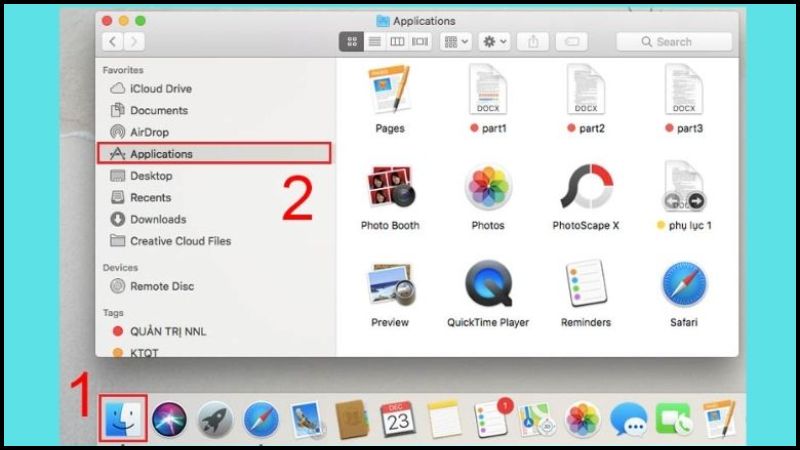Open Finder from the Dock

(123, 419)
